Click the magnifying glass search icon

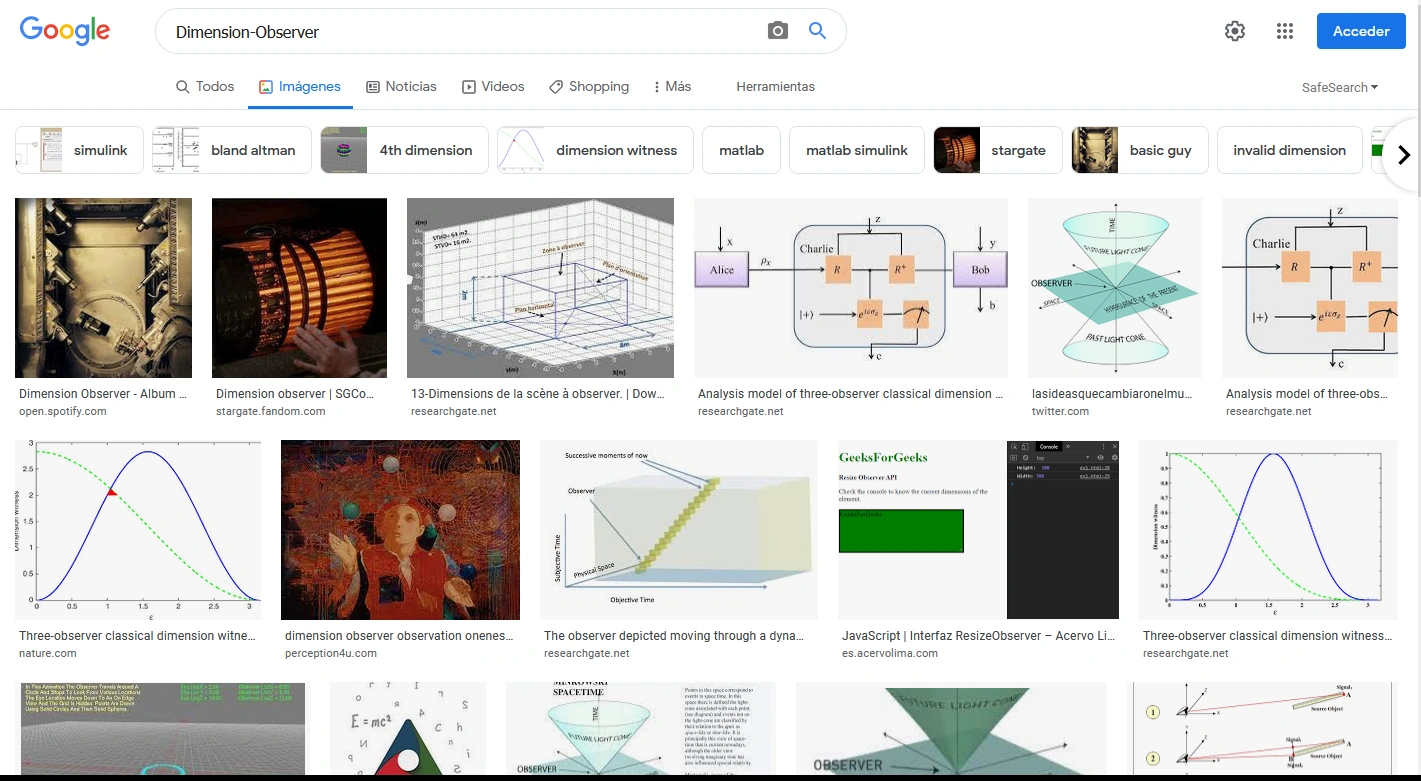[x=817, y=30]
